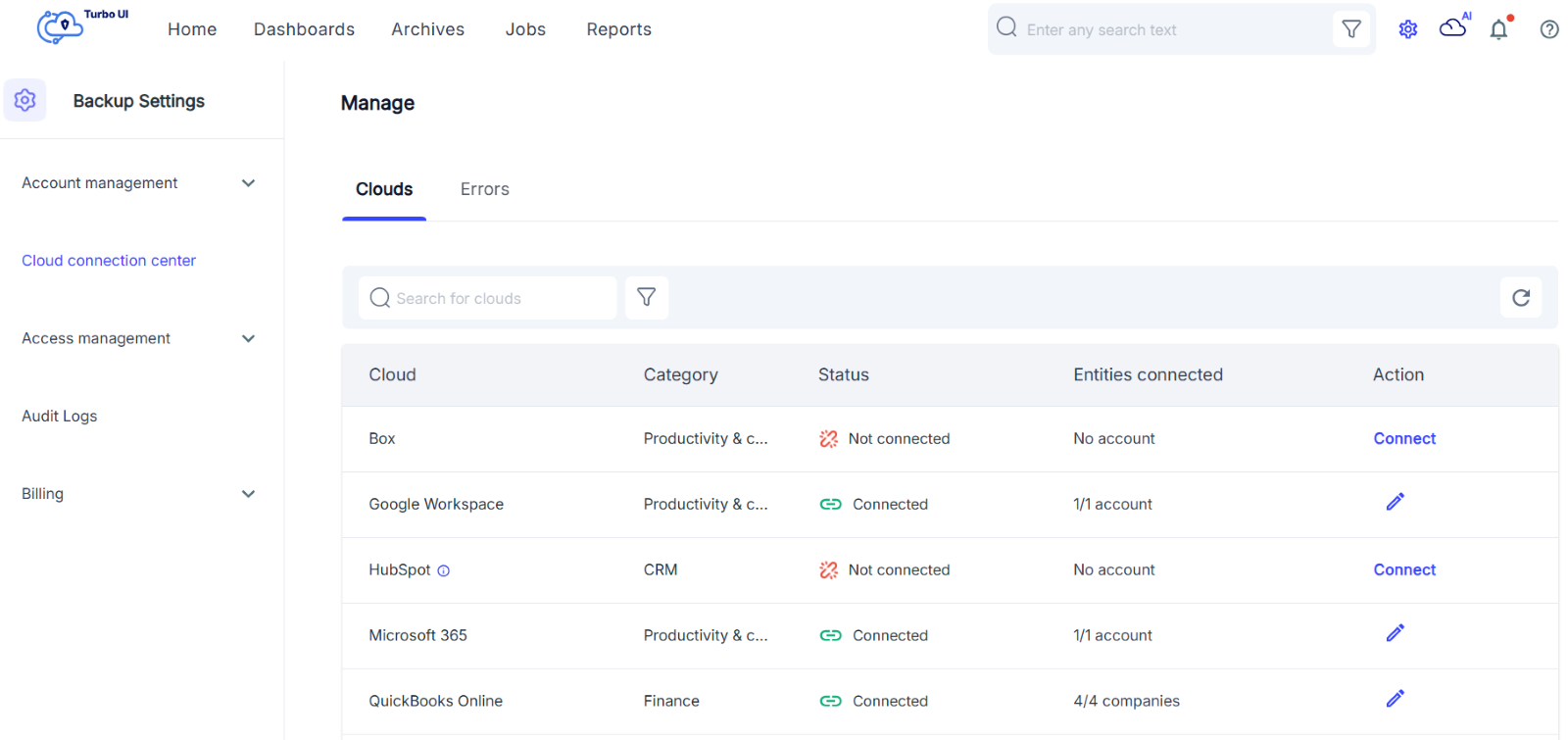Click Category column header
This screenshot has width=1568, height=740.
pyautogui.click(x=681, y=374)
